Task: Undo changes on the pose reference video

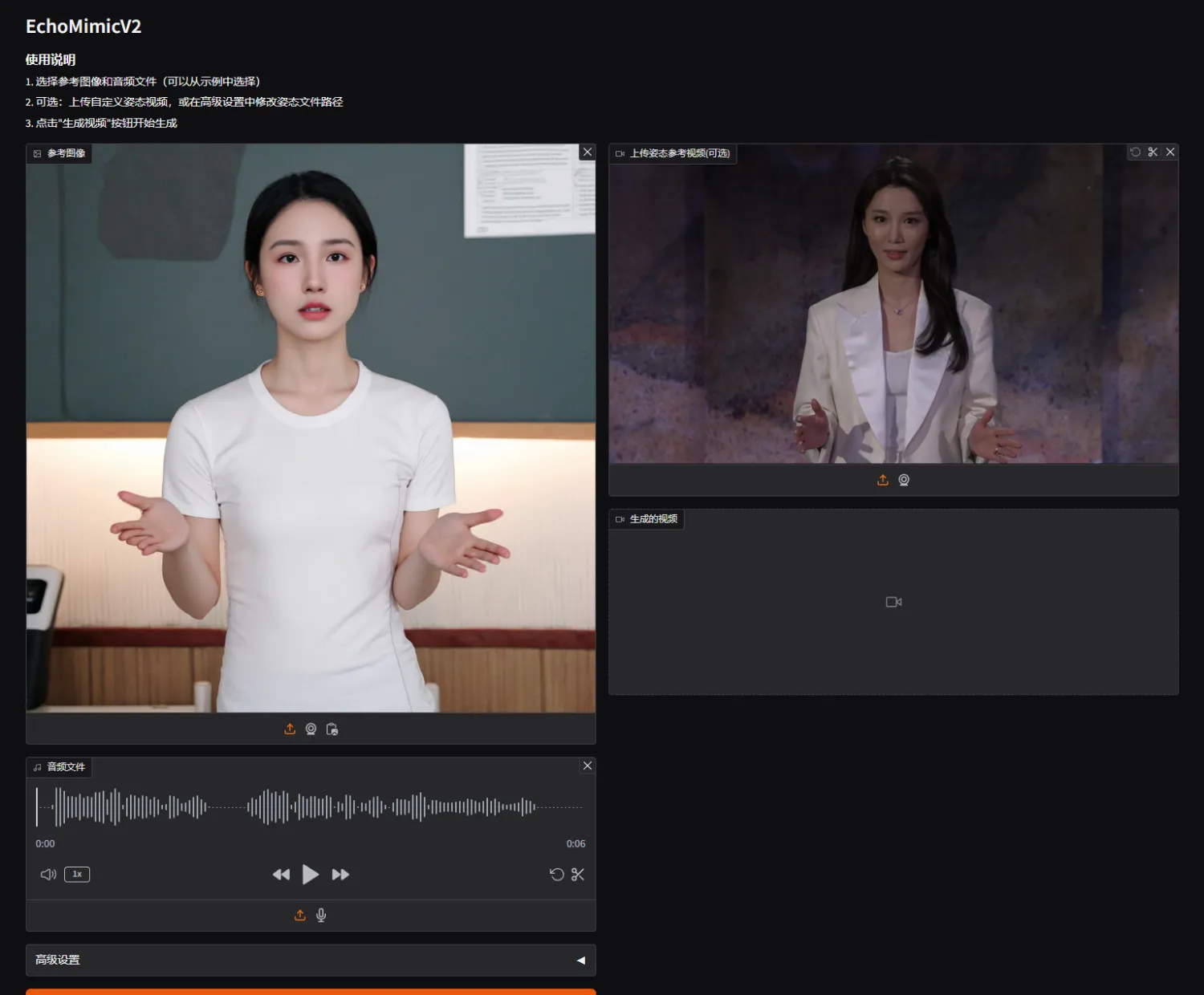Action: (1135, 152)
